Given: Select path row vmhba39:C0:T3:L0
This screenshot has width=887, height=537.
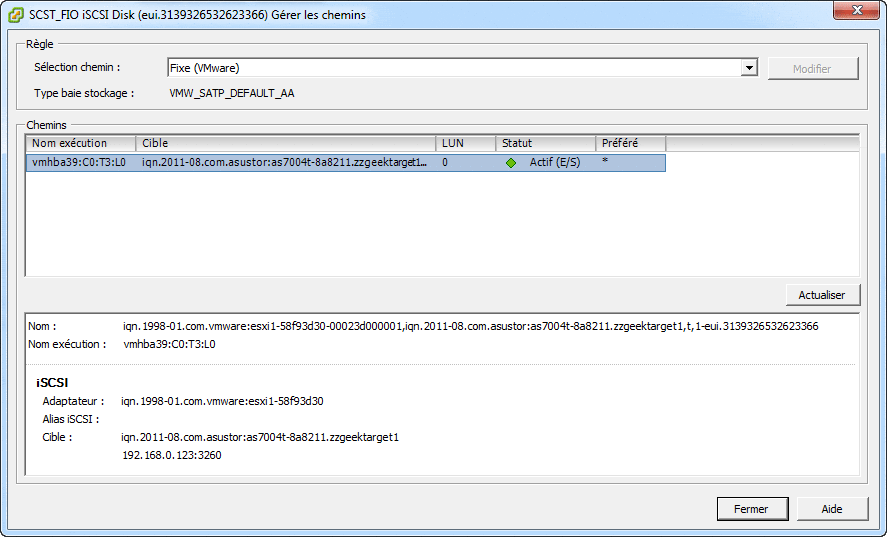Looking at the screenshot, I should coord(346,163).
